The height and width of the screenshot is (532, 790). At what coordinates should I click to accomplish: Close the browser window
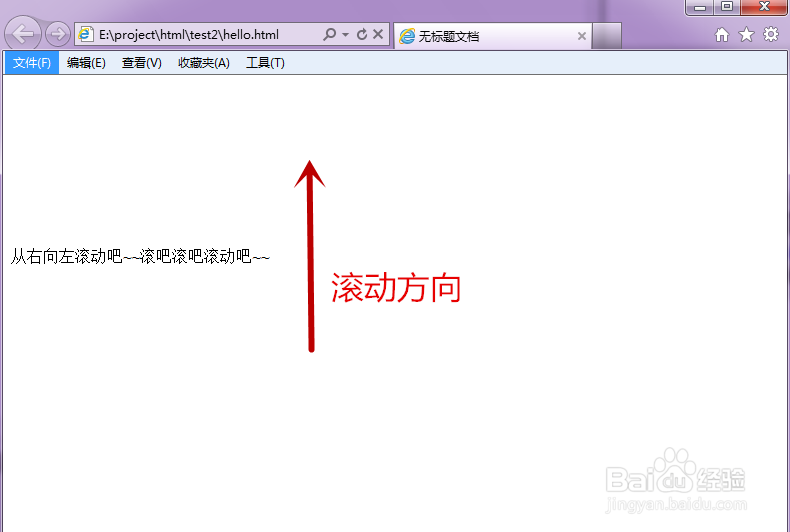(764, 7)
